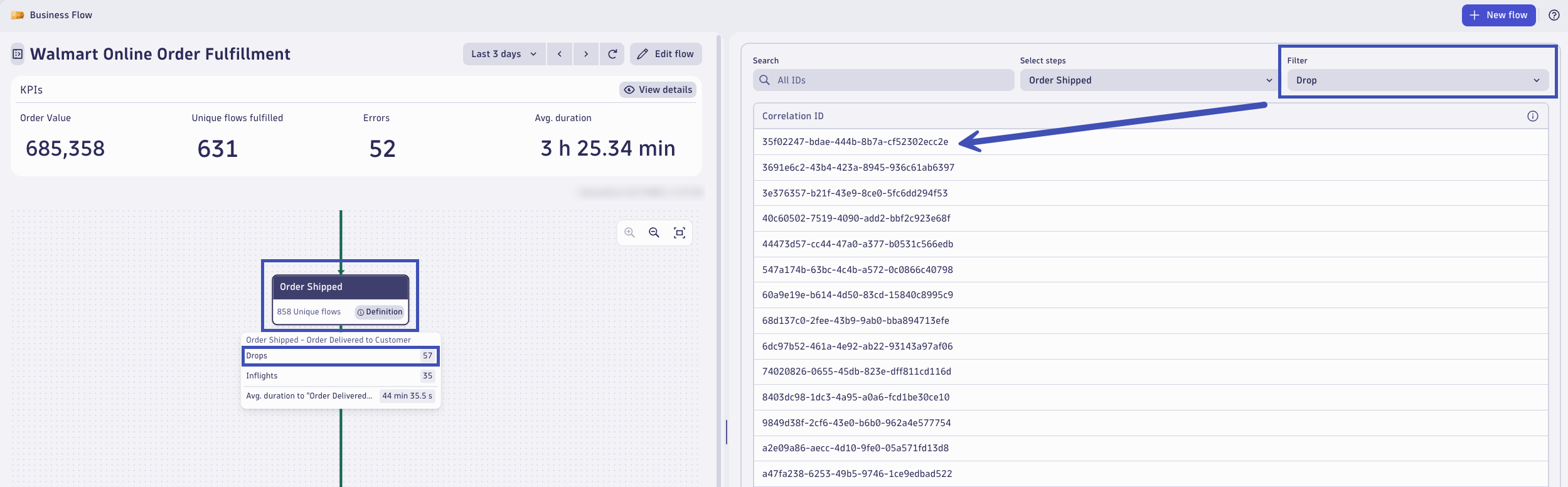Click the Avg. duration 3 h 25.34 min KPI

(x=608, y=149)
